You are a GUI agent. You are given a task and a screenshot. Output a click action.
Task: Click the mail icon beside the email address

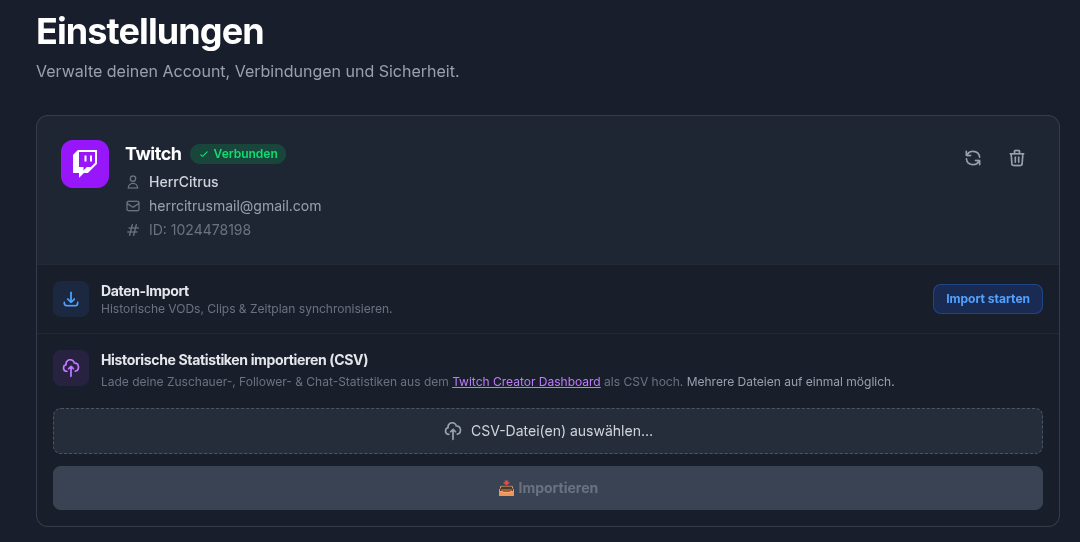coord(133,206)
